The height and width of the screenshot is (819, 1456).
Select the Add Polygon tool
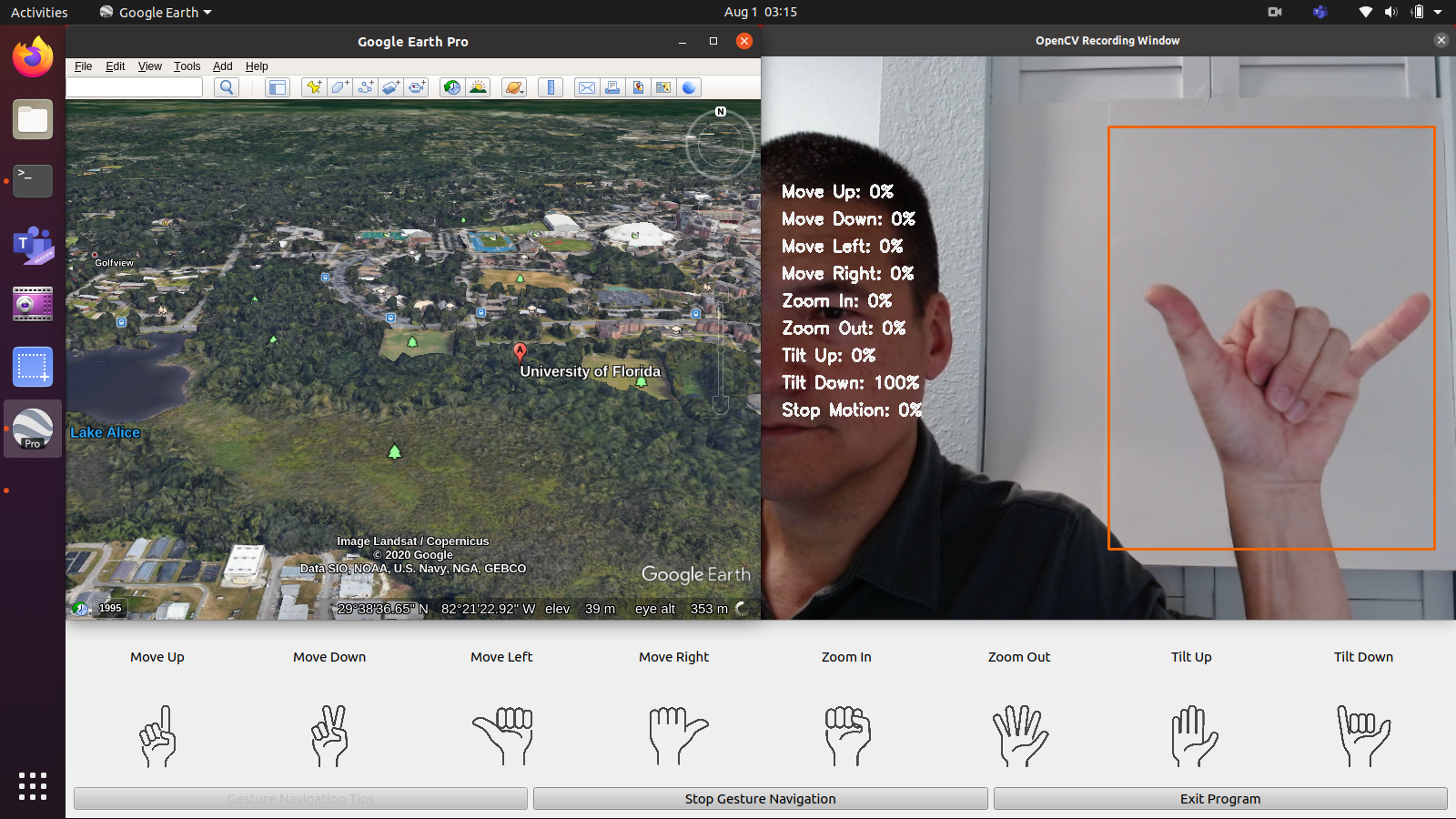click(x=339, y=87)
